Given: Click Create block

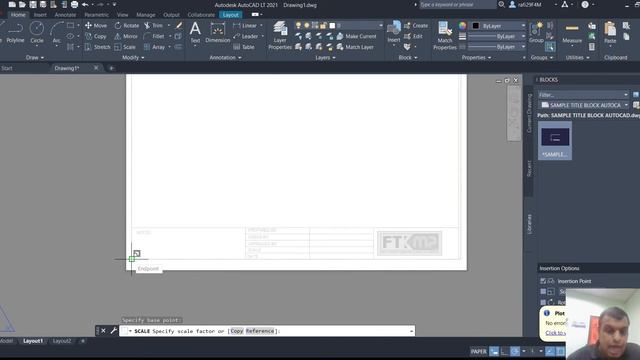Looking at the screenshot, I should pyautogui.click(x=416, y=25).
